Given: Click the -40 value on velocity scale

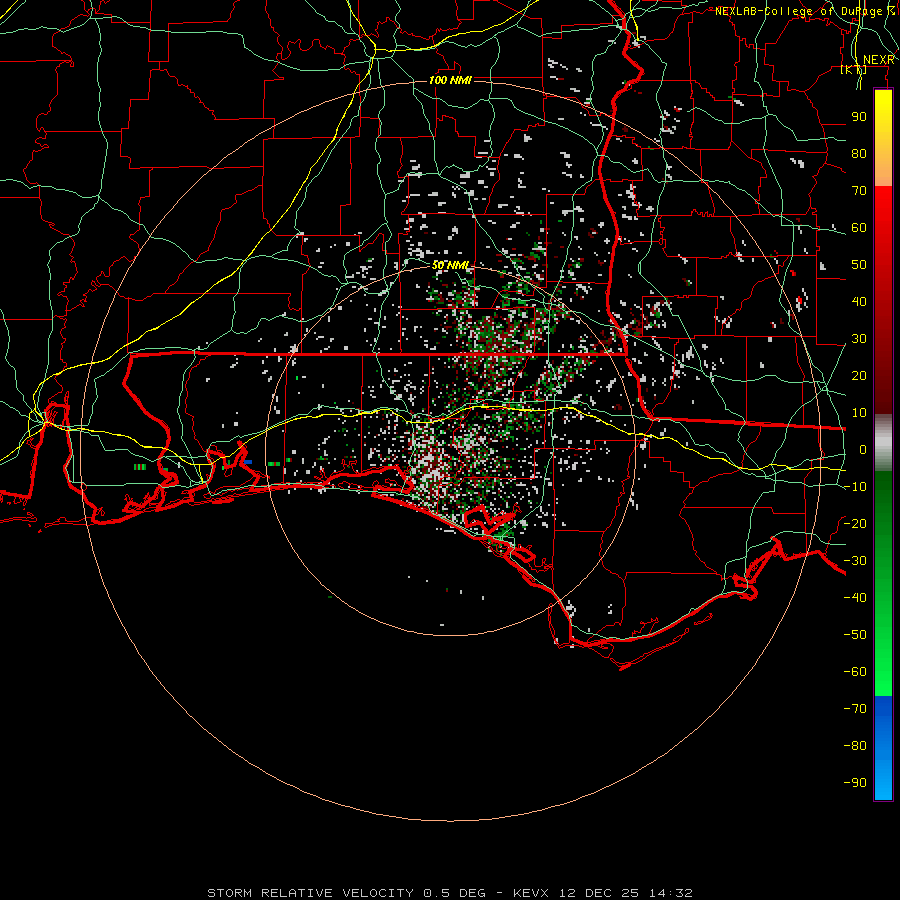Looking at the screenshot, I should coord(855,598).
